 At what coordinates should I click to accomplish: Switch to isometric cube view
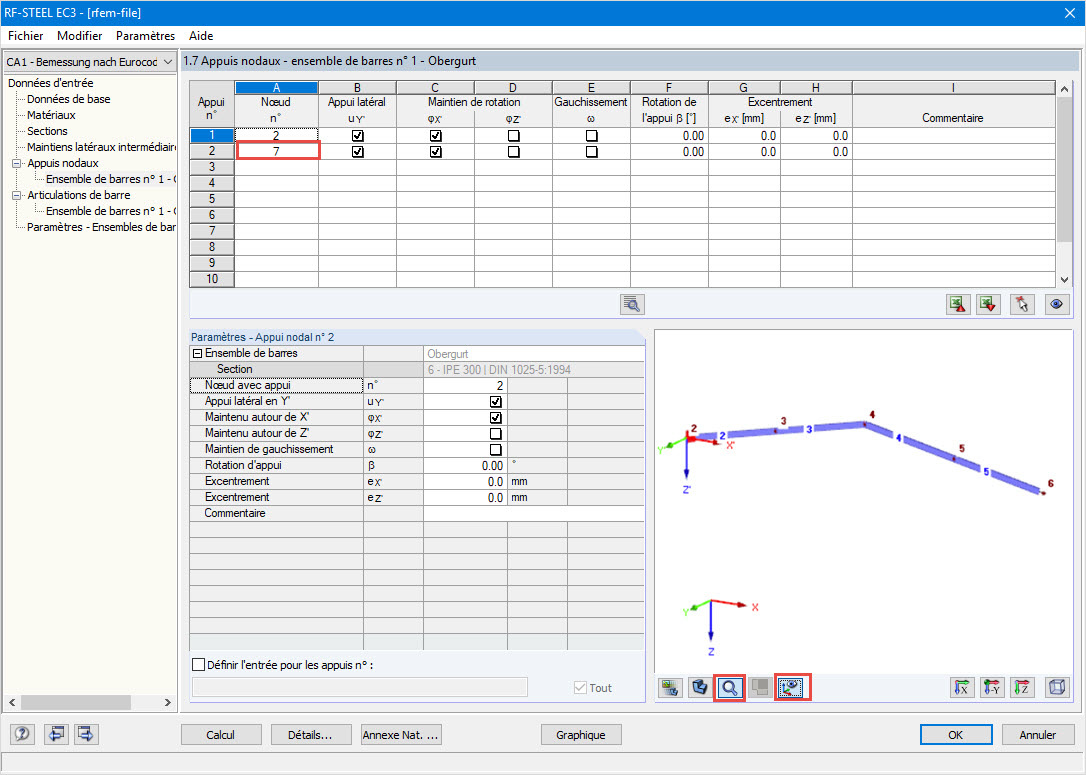tap(1057, 688)
